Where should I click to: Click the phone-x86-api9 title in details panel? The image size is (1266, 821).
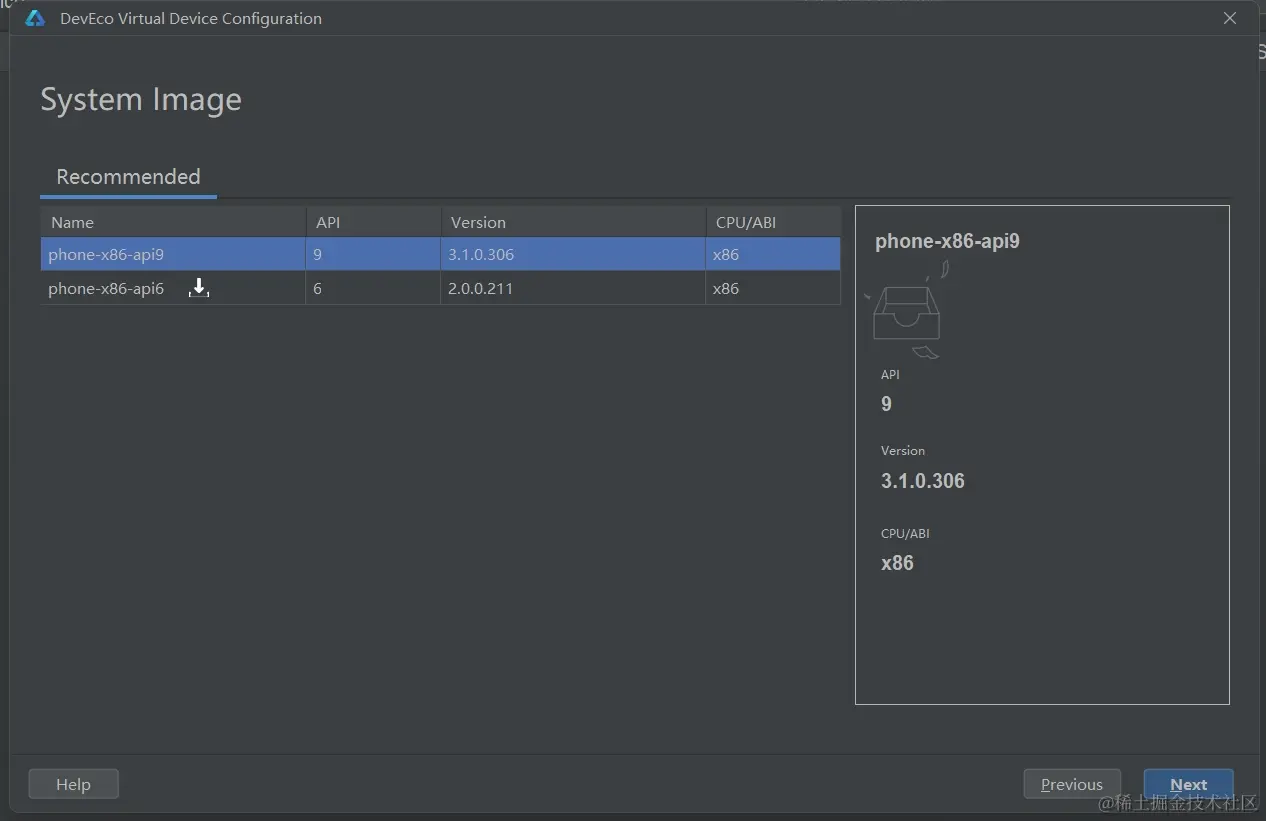point(947,241)
